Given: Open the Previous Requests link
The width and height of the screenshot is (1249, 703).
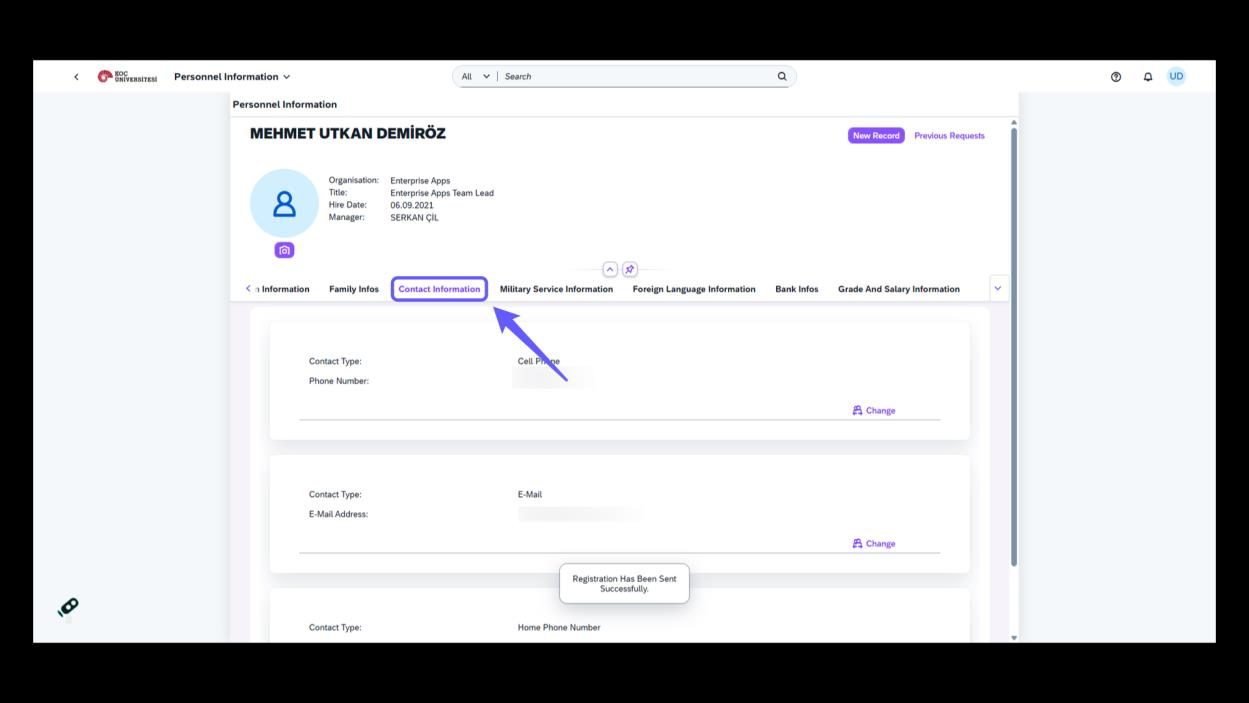Looking at the screenshot, I should [949, 136].
